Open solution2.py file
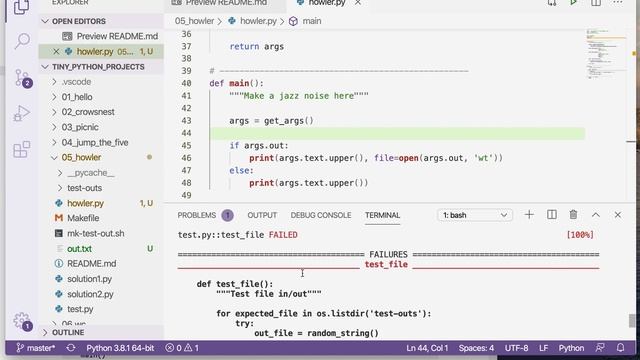This screenshot has height=360, width=640. coord(90,294)
